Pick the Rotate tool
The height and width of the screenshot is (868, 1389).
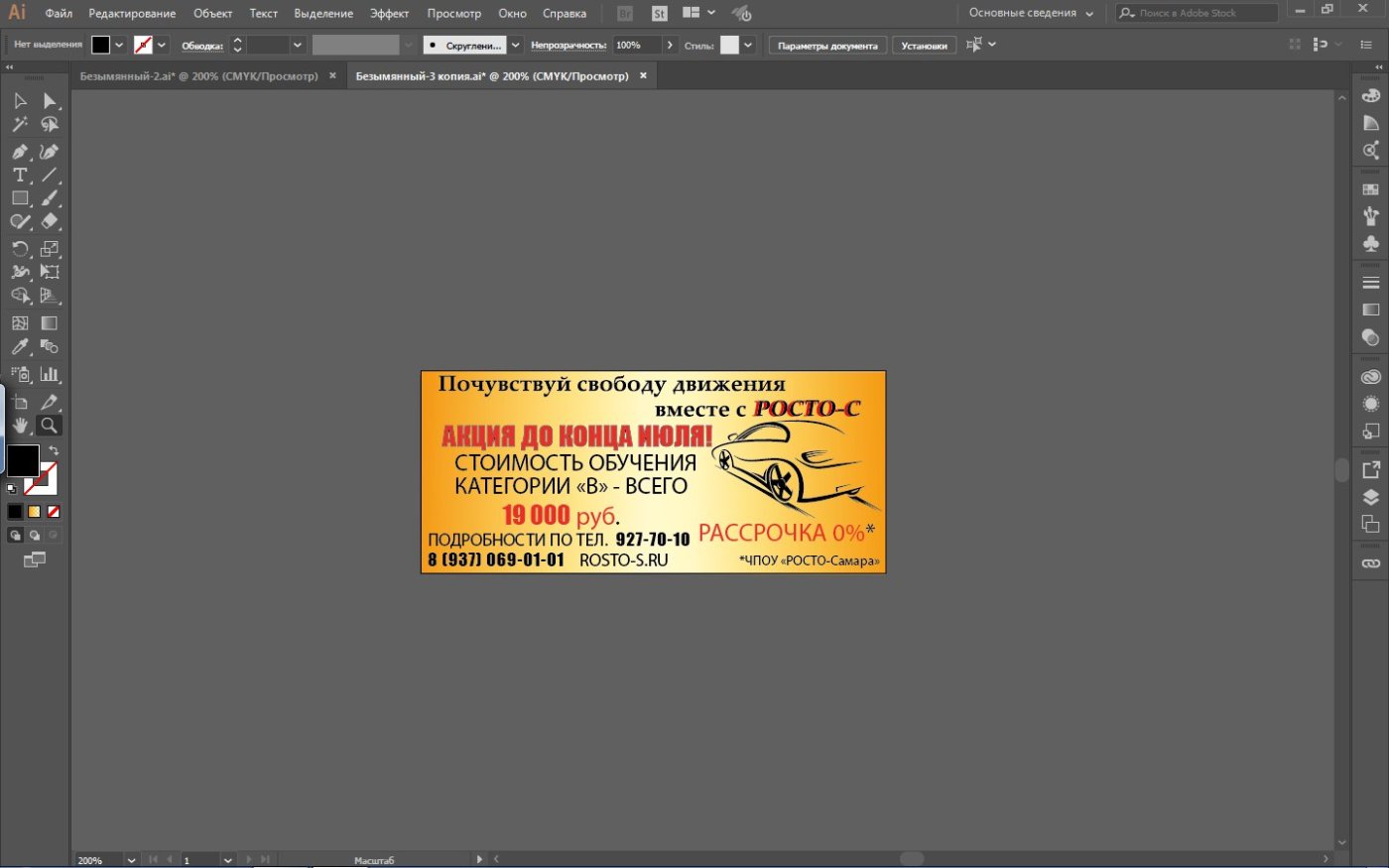click(x=20, y=249)
